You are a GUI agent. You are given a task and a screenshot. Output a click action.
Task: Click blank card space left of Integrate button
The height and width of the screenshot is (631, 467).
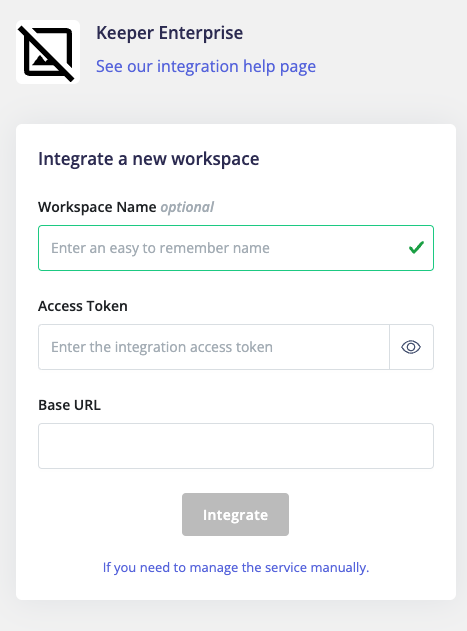click(x=109, y=515)
